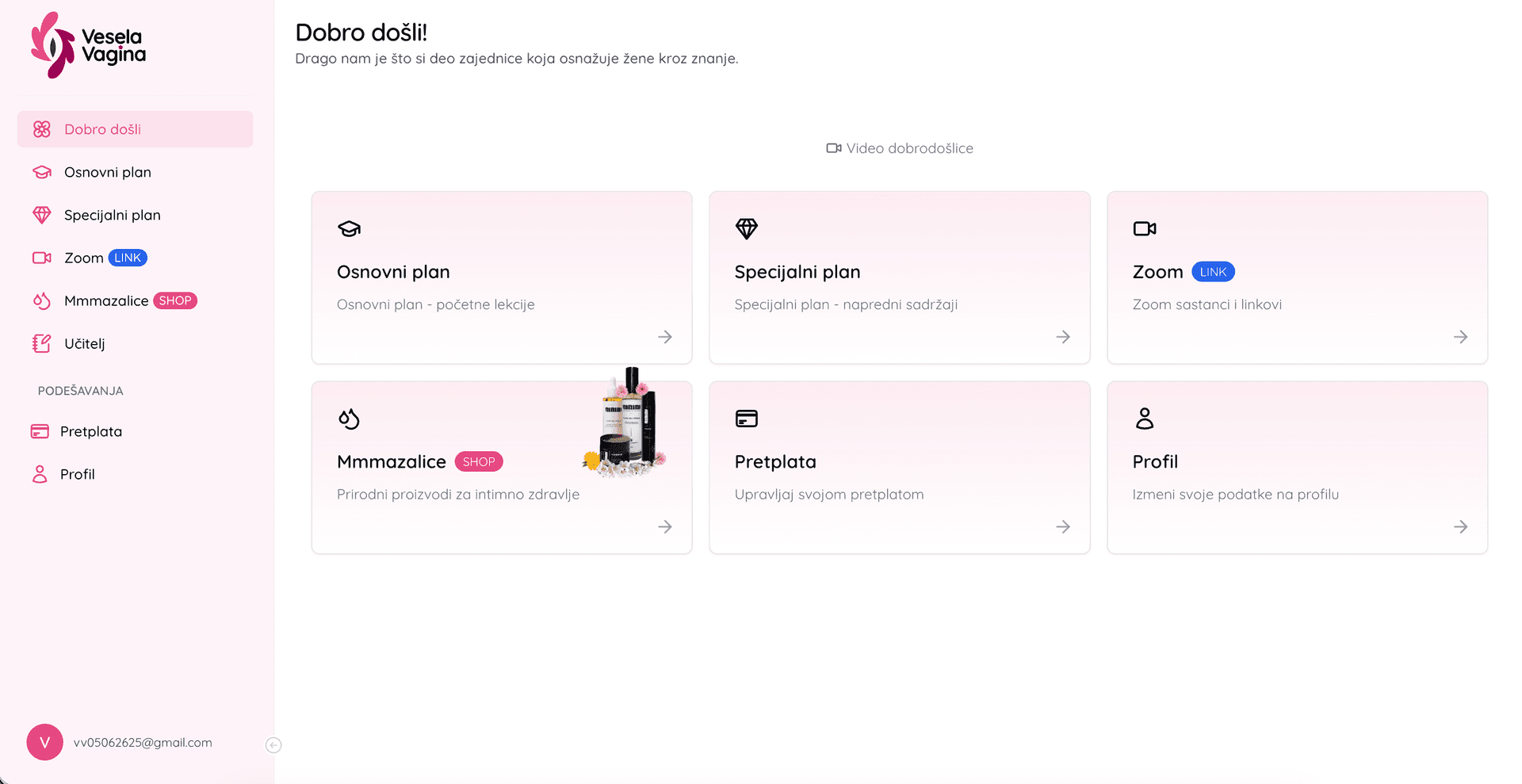Click the graduation cap icon in Osnovni plan card
Screen dimensions: 1522x784
pos(349,229)
